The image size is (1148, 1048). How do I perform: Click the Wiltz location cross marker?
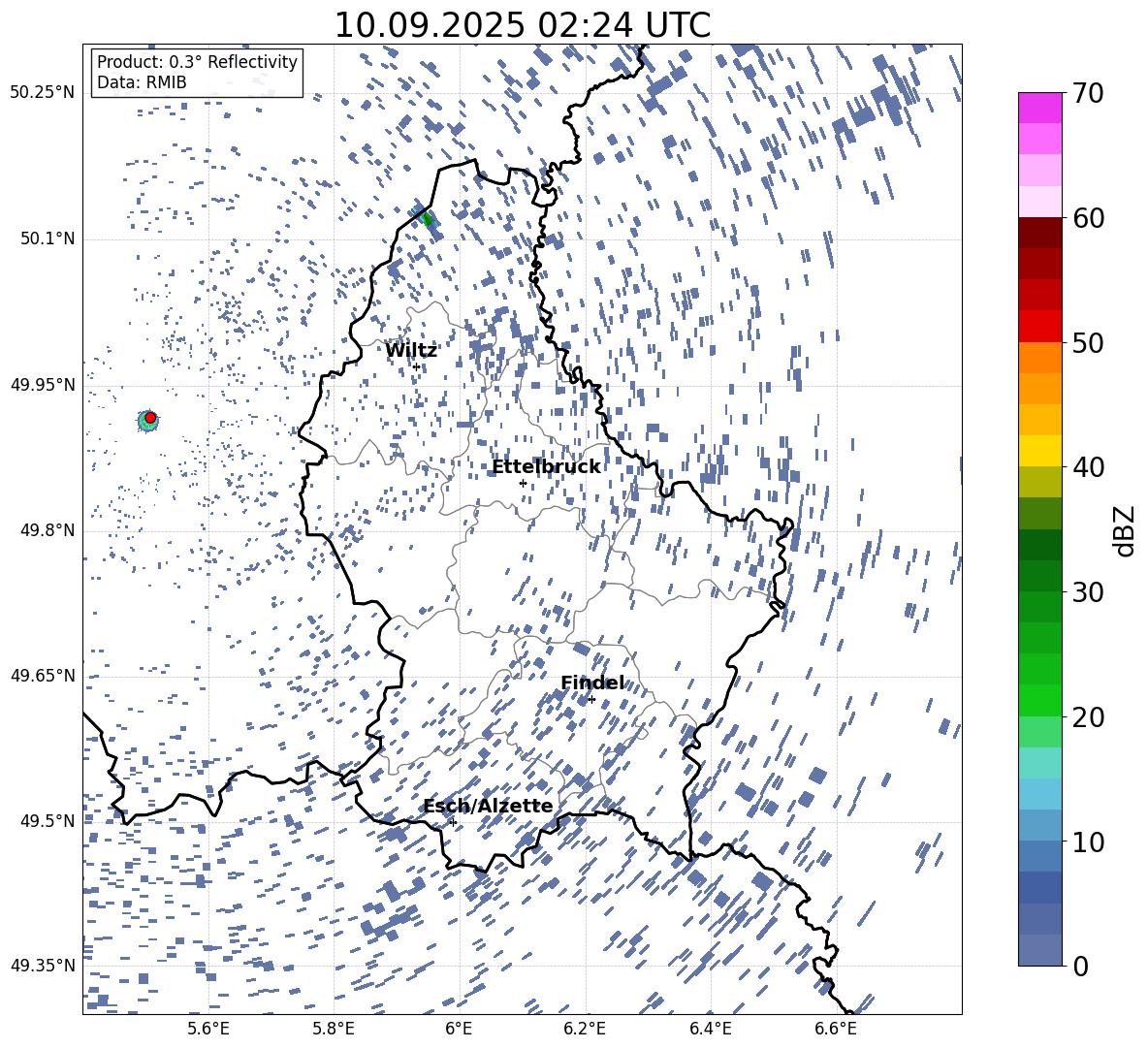[416, 366]
